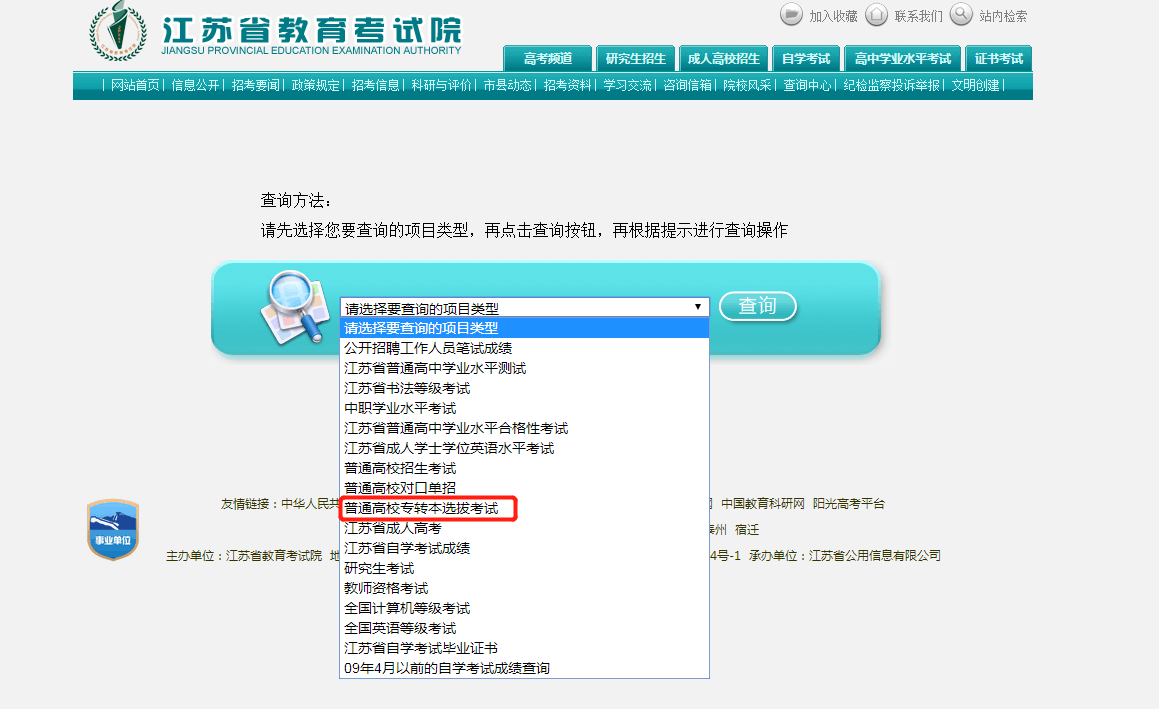Select 公开招聘工作人员笔试成绩 option
Viewport: 1159px width, 709px height.
[x=524, y=348]
